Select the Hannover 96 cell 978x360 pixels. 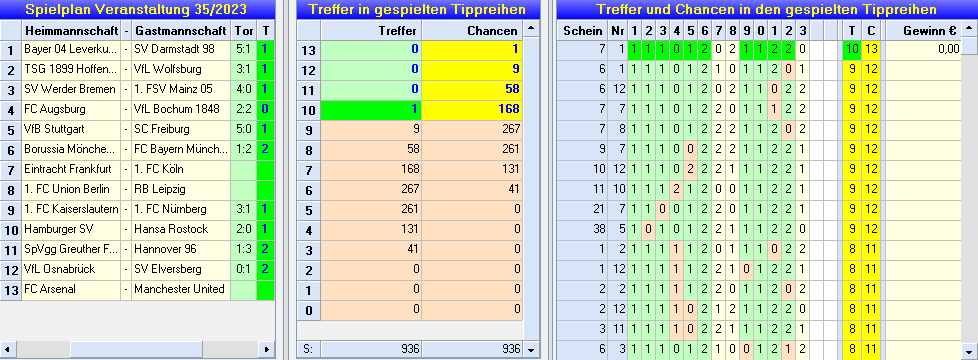(x=181, y=249)
